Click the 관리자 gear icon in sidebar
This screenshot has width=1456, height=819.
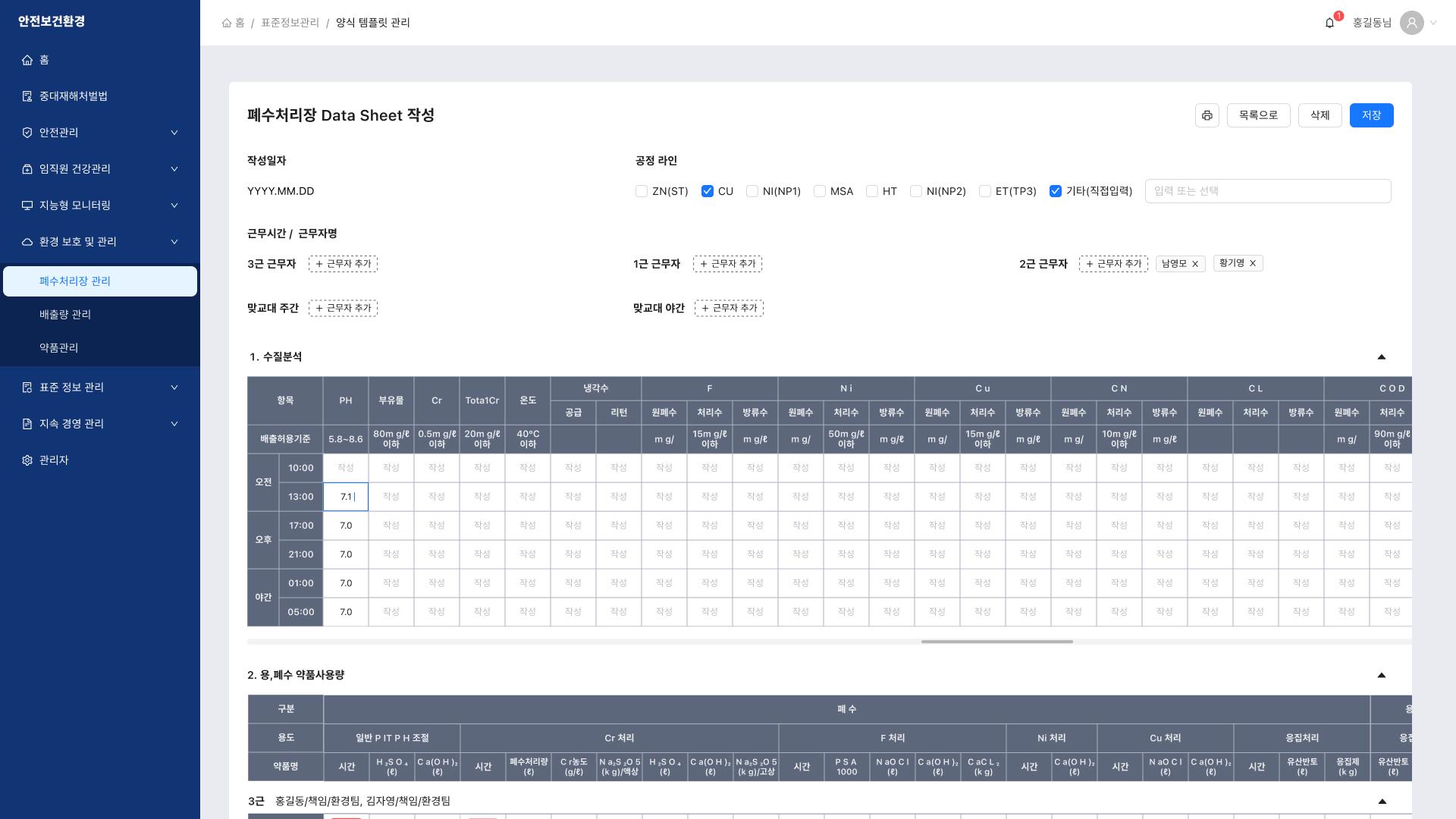pos(27,460)
